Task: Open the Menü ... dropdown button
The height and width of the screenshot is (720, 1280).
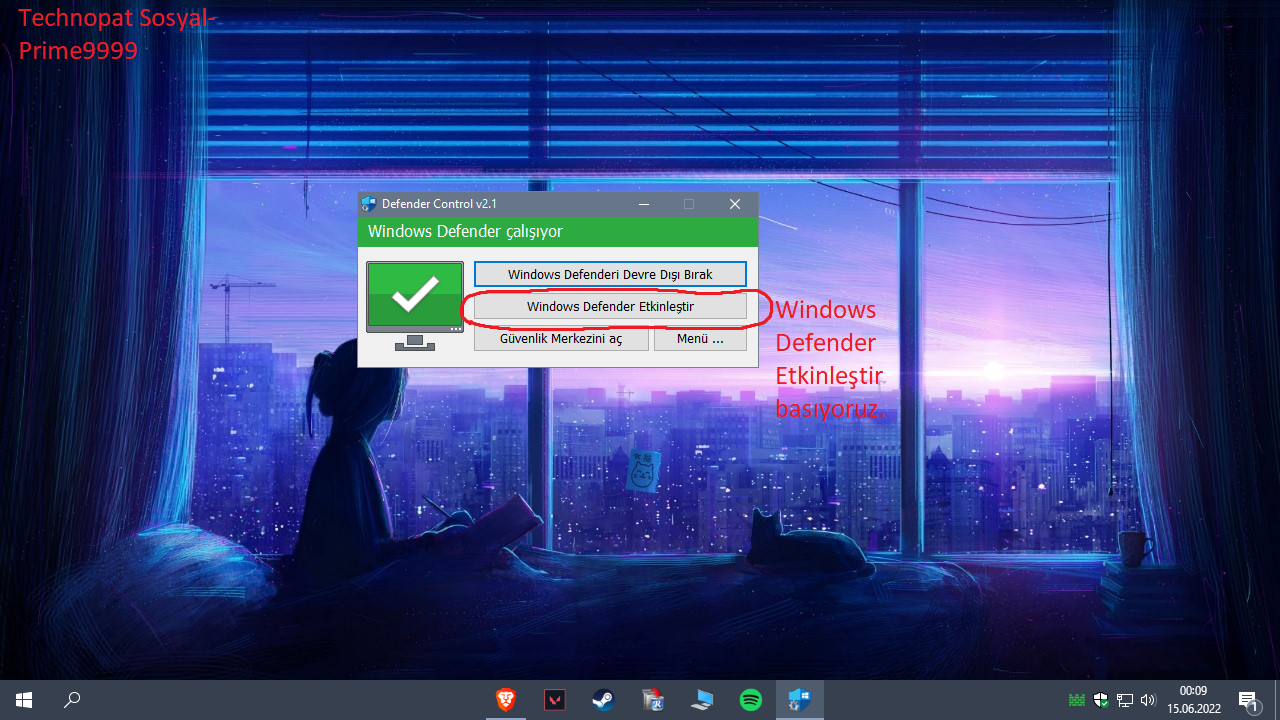Action: [700, 339]
